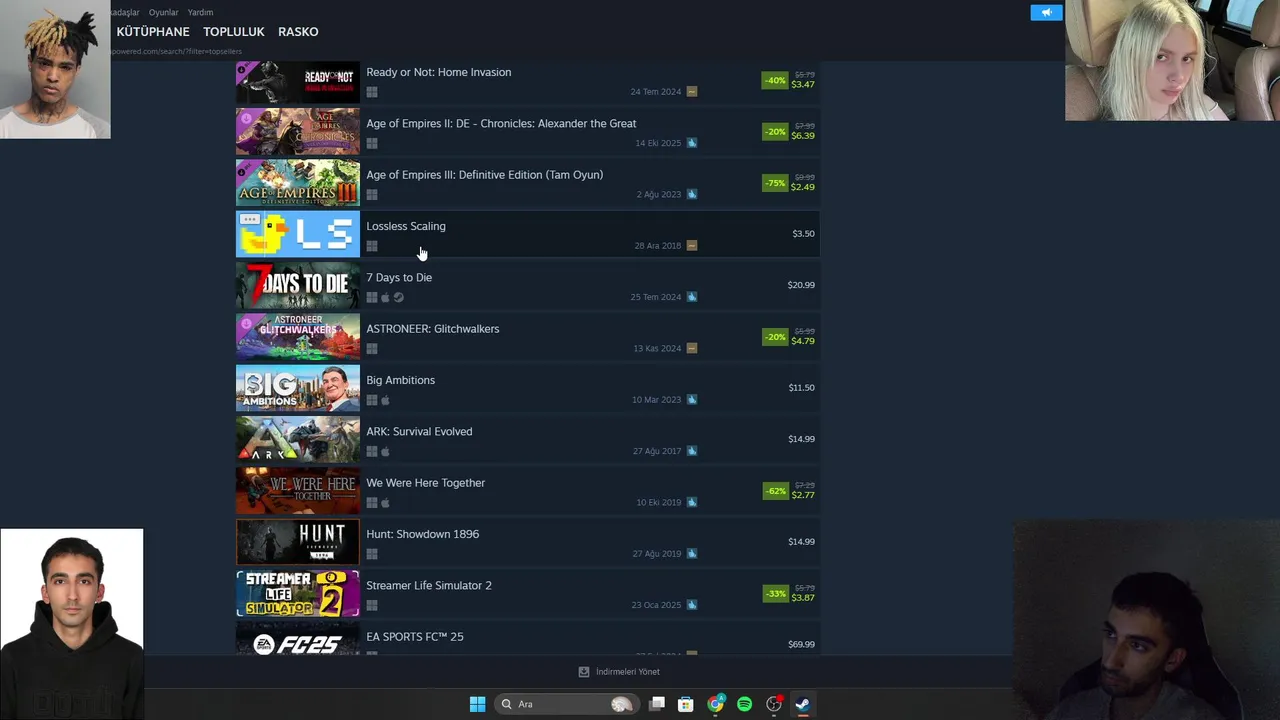Click the Steam icon on the taskbar
This screenshot has height=720, width=1280.
pos(802,704)
